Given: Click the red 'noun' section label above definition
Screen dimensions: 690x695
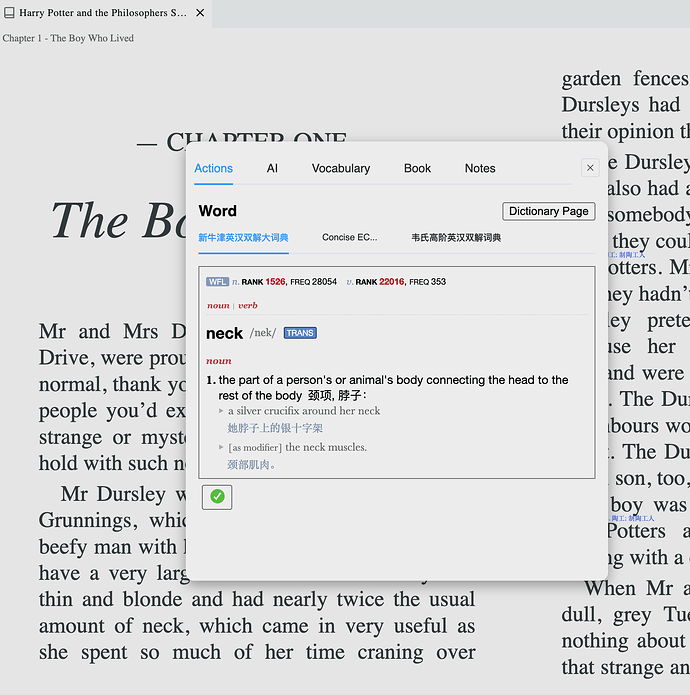Looking at the screenshot, I should click(x=219, y=361).
